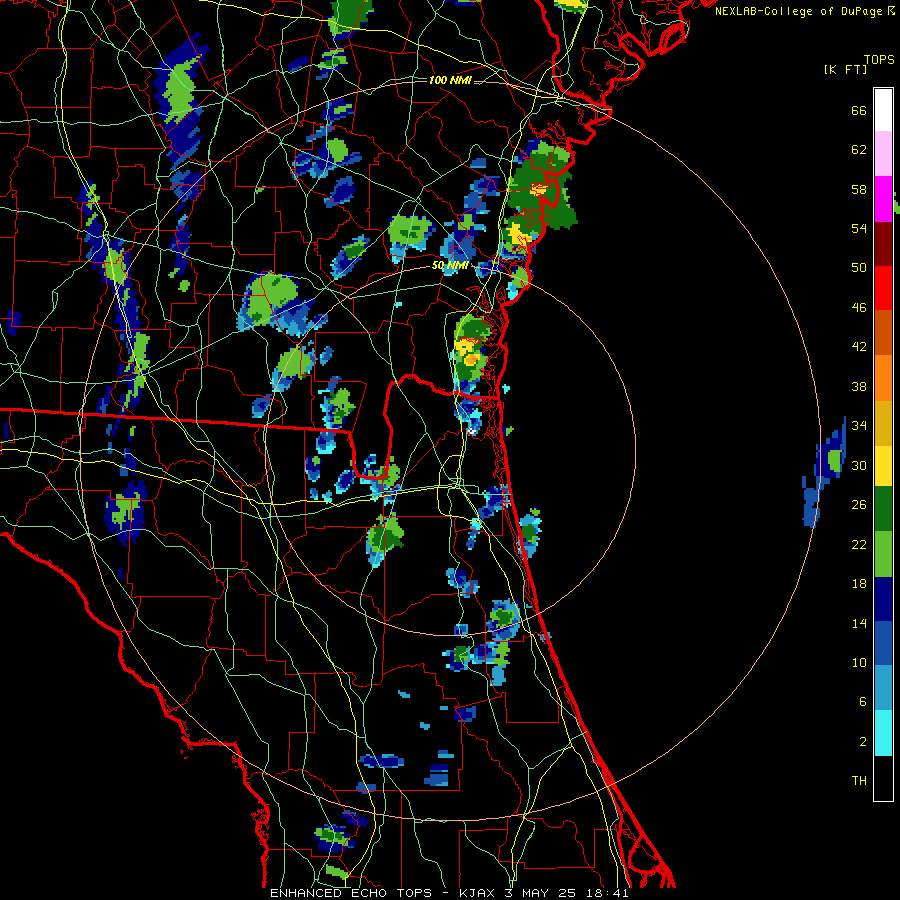Pick the dark green legend swatch
Viewport: 900px width, 900px height.
click(883, 509)
